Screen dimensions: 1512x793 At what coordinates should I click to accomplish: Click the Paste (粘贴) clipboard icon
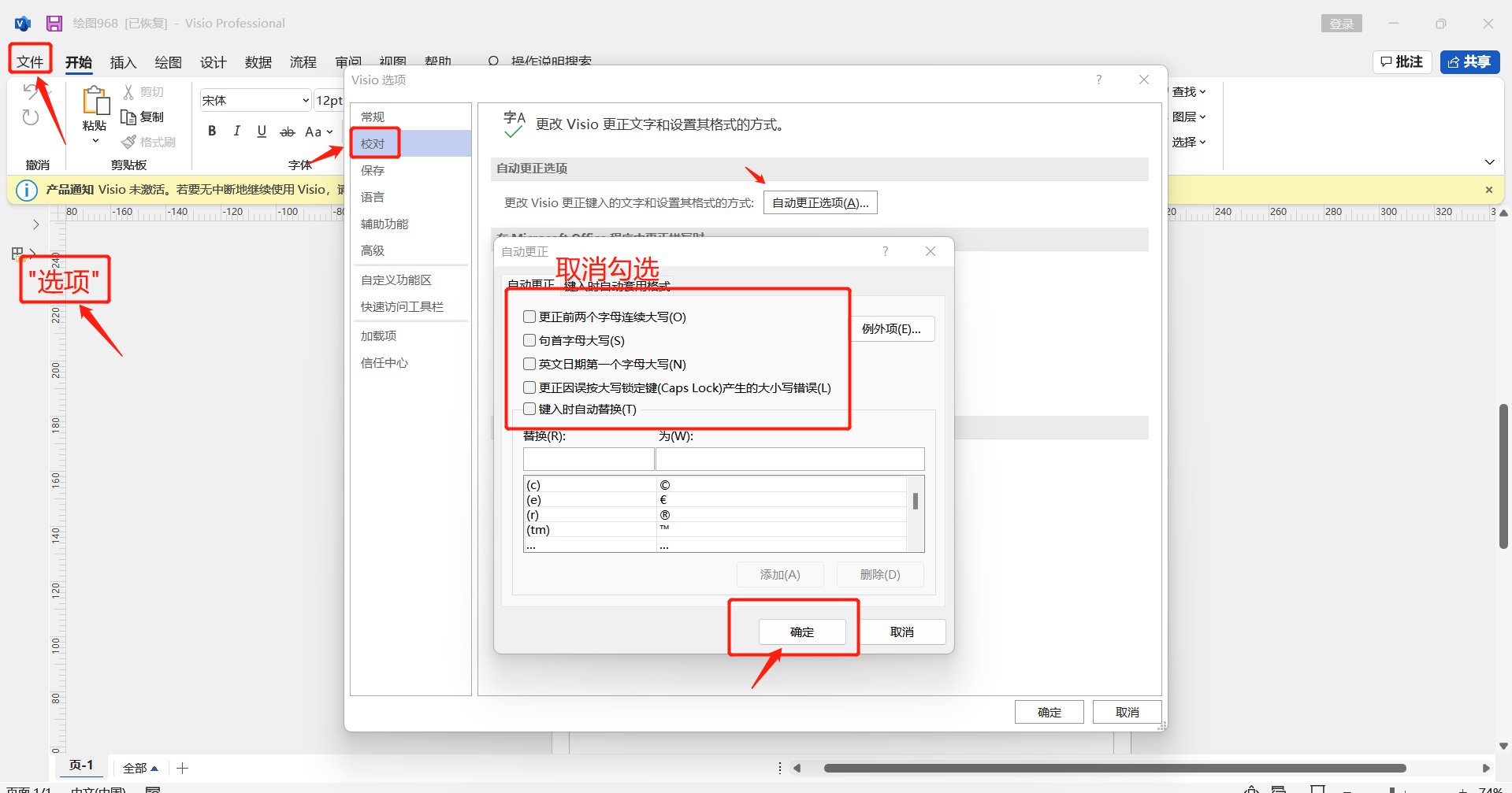(x=95, y=101)
